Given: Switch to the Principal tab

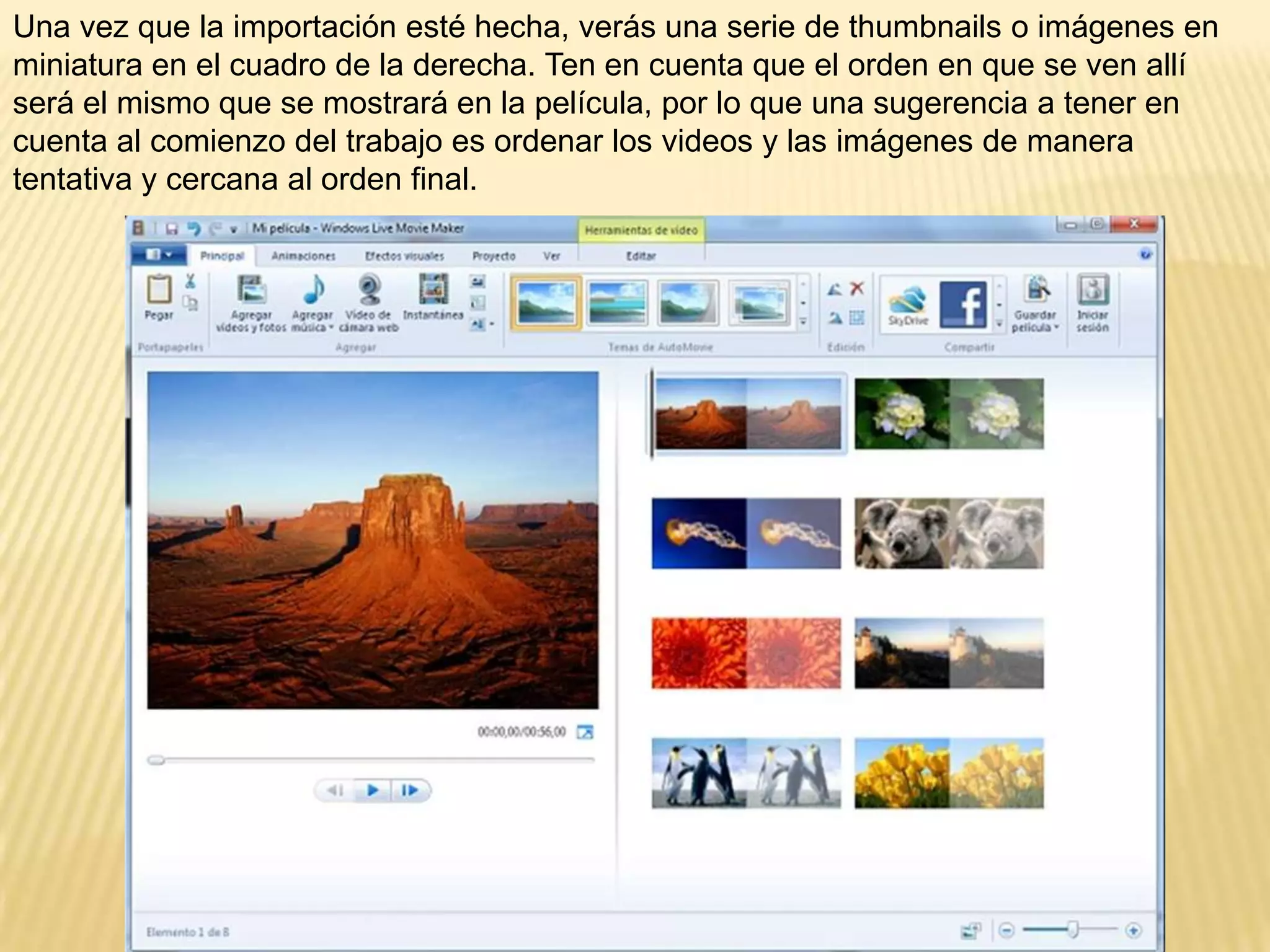Looking at the screenshot, I should (222, 256).
